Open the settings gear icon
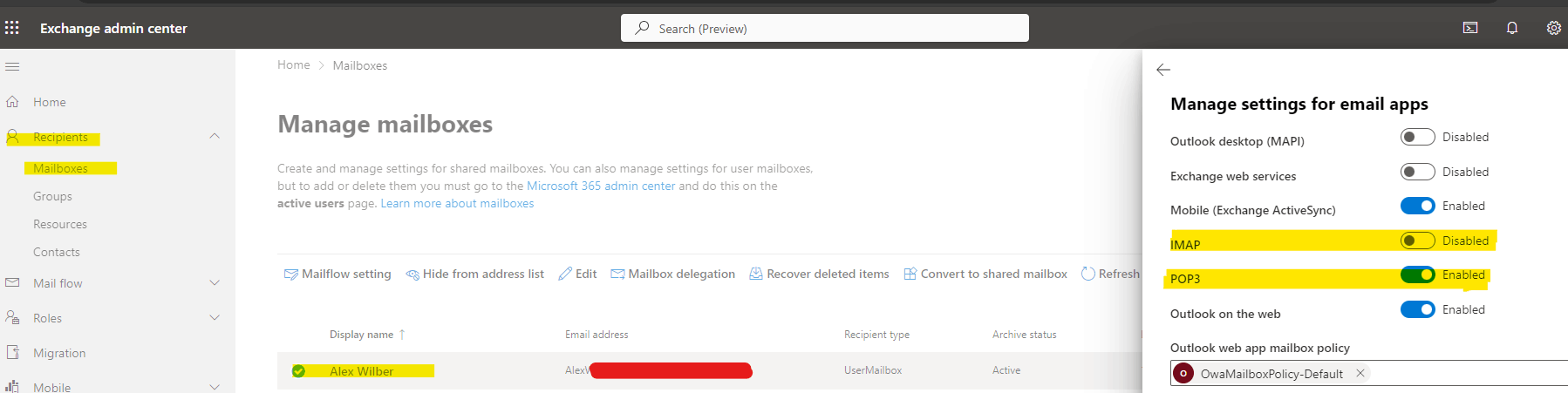Screen dimensions: 1568x393 pos(1554,28)
